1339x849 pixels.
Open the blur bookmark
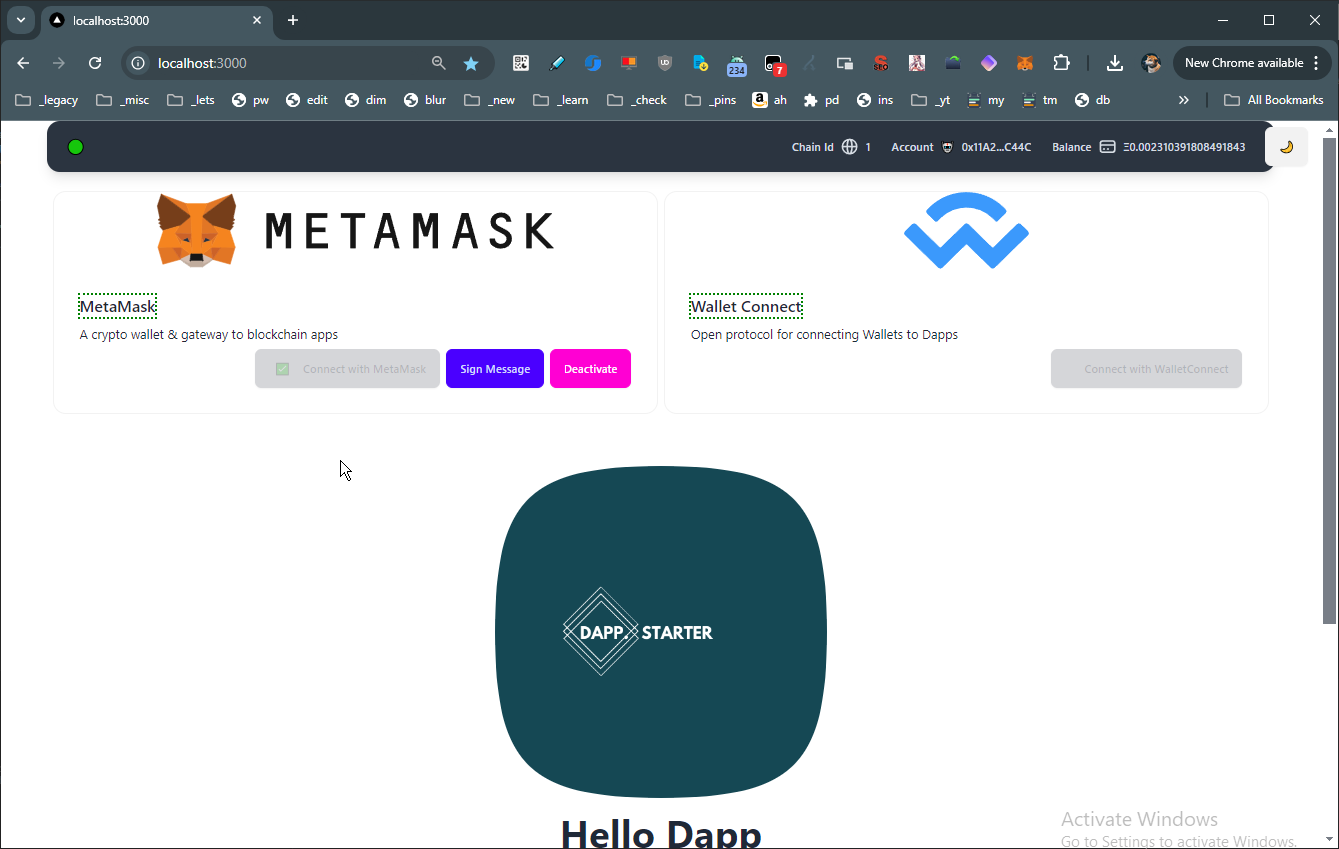425,100
